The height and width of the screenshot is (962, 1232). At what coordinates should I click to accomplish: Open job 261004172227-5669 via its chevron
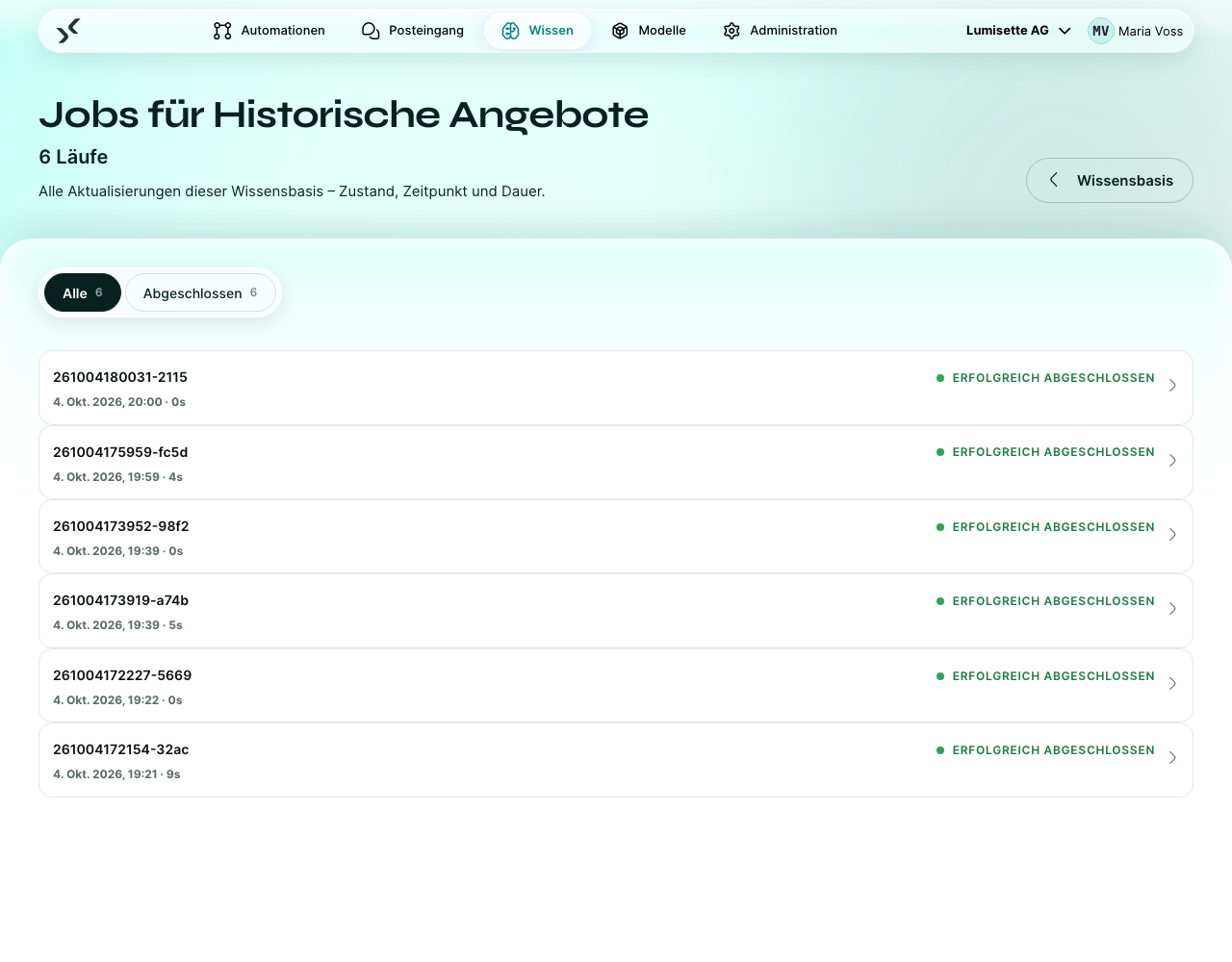(1172, 684)
